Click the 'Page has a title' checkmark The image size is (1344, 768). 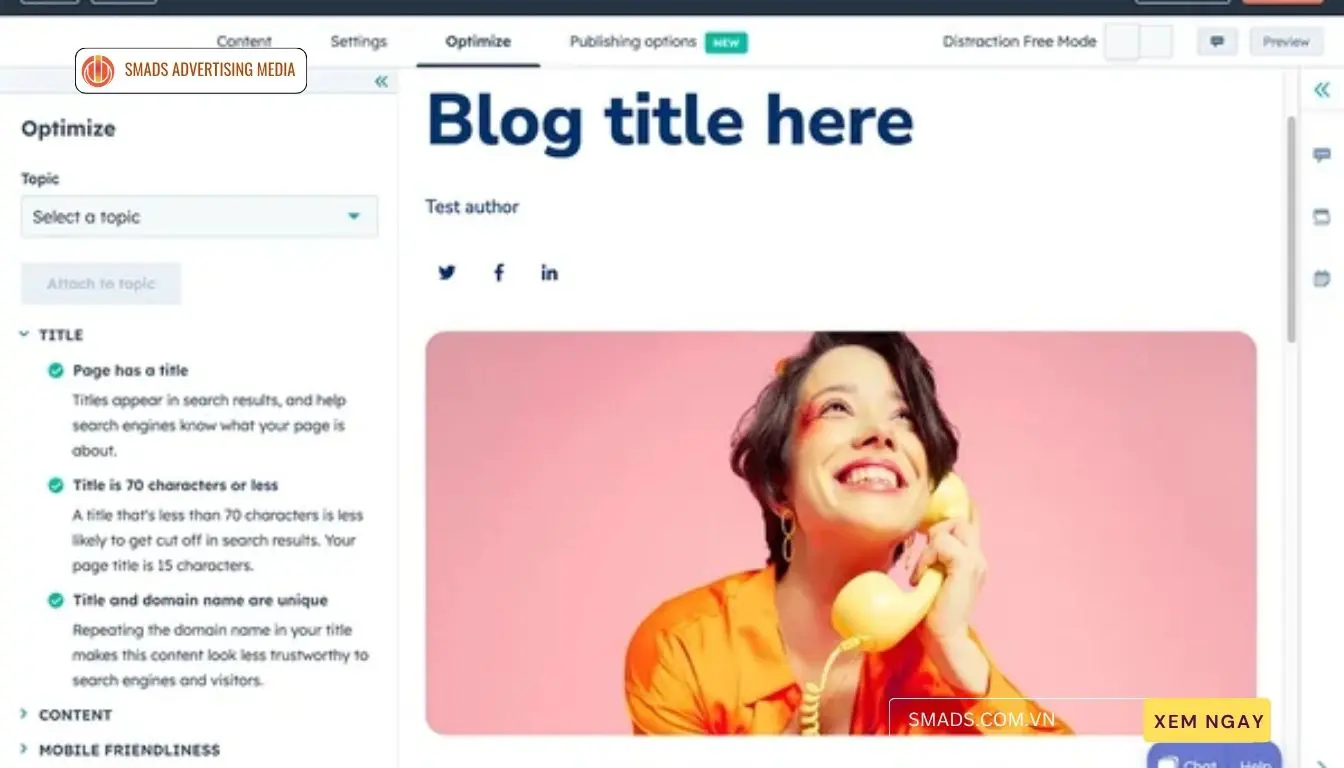click(56, 370)
